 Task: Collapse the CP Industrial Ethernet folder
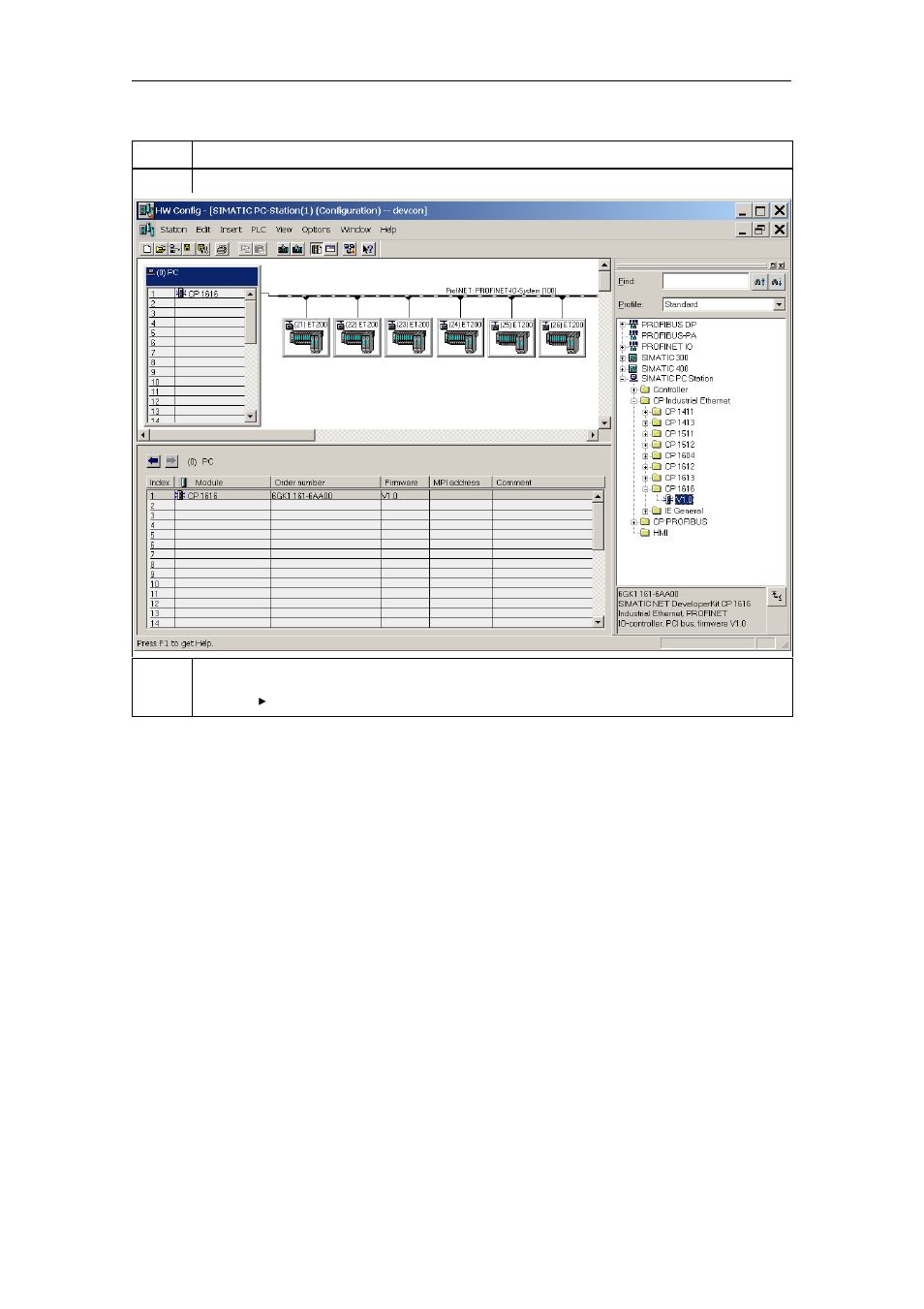coord(634,401)
